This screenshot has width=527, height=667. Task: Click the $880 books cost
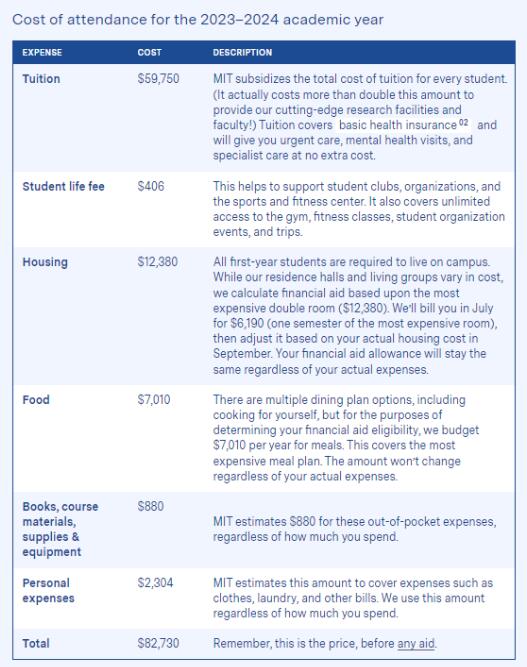click(x=151, y=507)
